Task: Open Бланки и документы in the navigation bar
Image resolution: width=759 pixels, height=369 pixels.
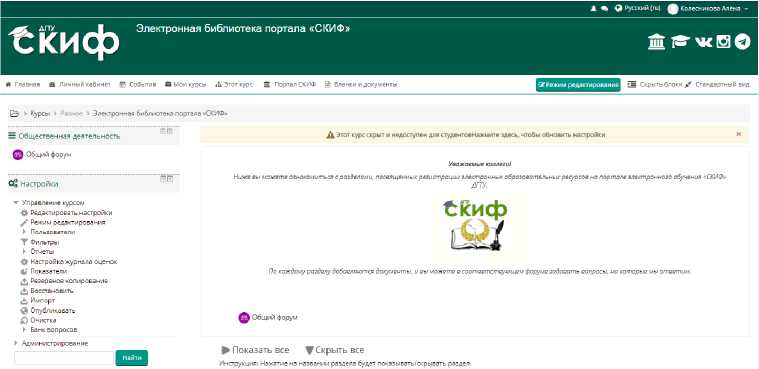Action: (x=361, y=84)
